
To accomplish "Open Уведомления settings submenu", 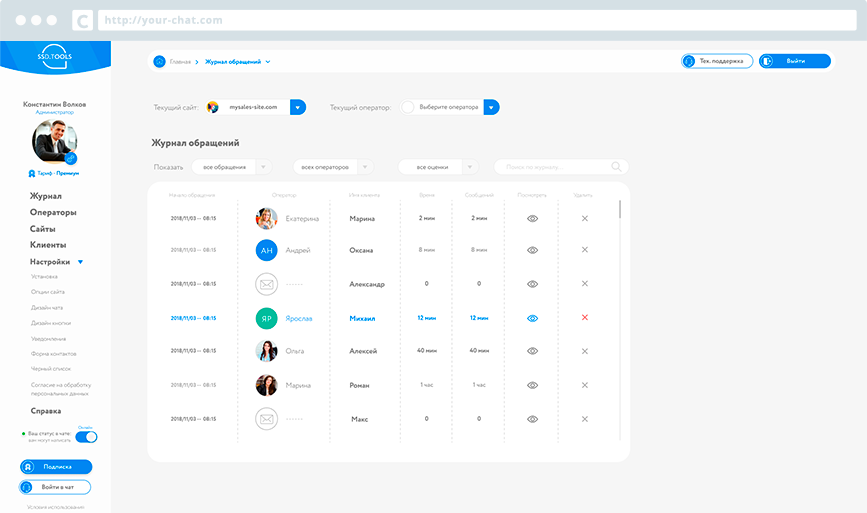I will click(x=49, y=338).
